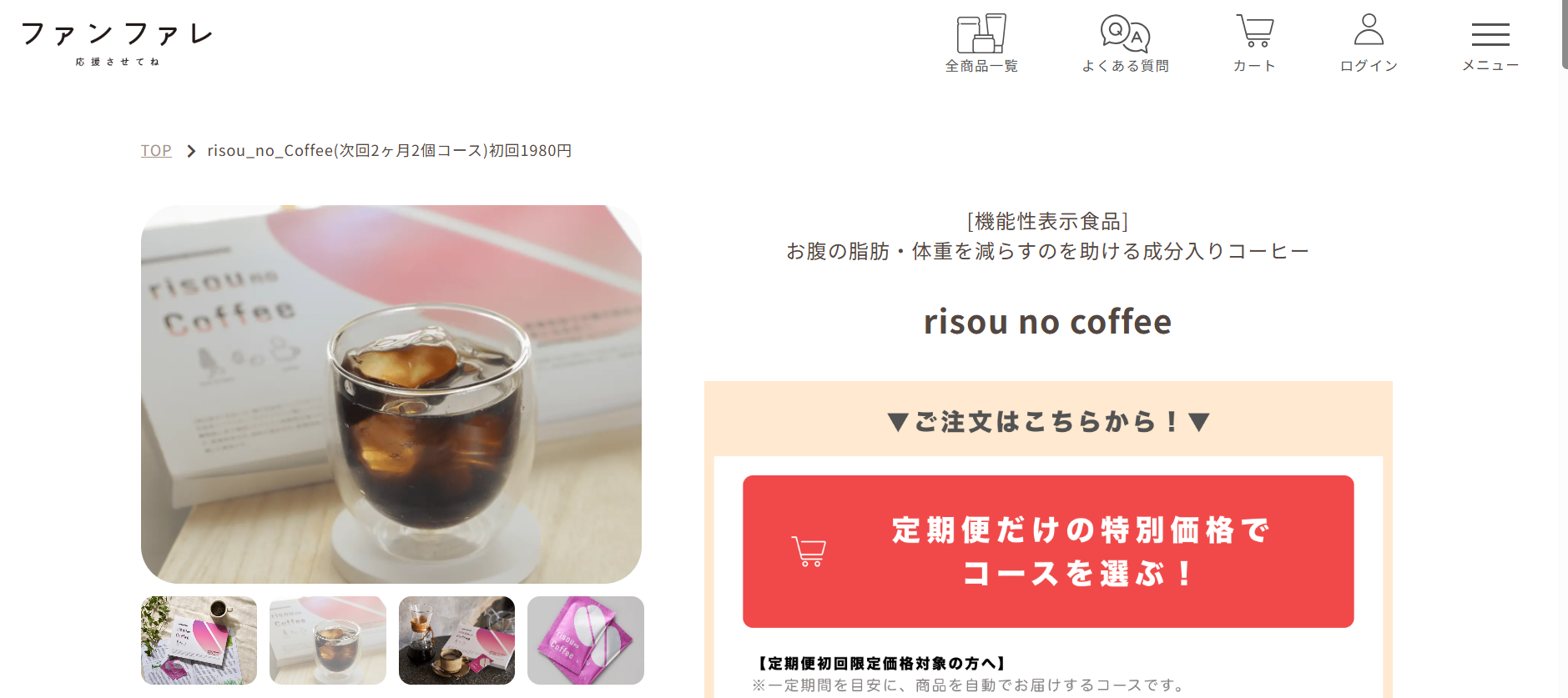Click the 全商品一覧 text label
Screen dimensions: 1568x698
click(981, 66)
